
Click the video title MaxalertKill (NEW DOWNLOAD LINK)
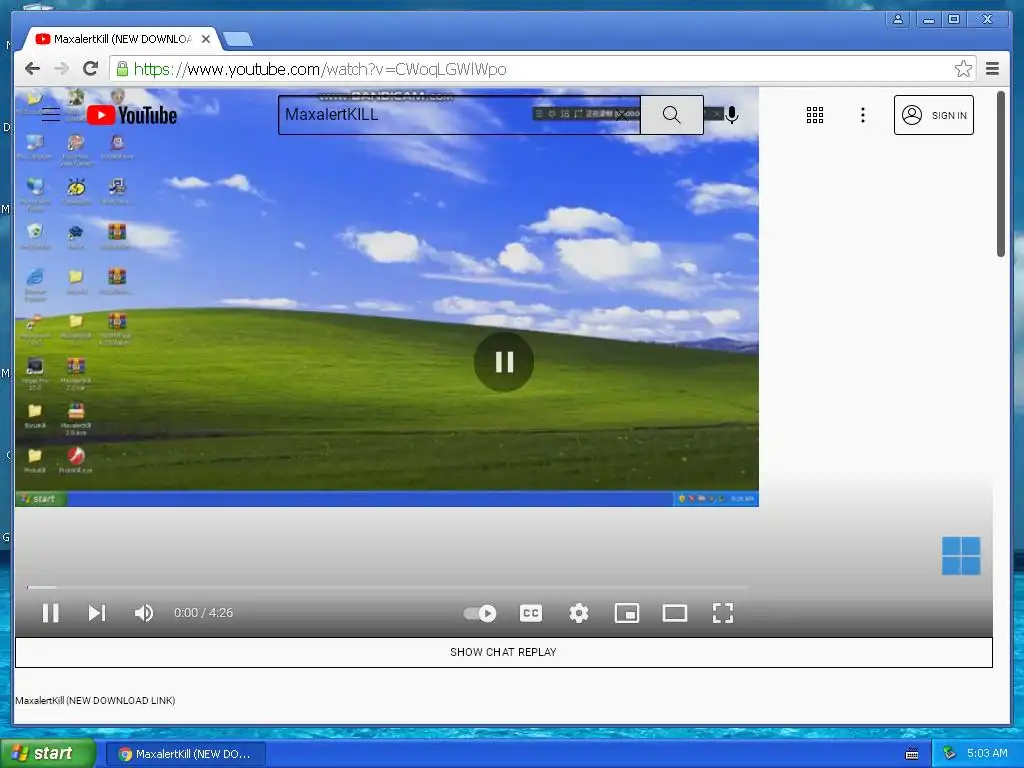click(x=95, y=700)
